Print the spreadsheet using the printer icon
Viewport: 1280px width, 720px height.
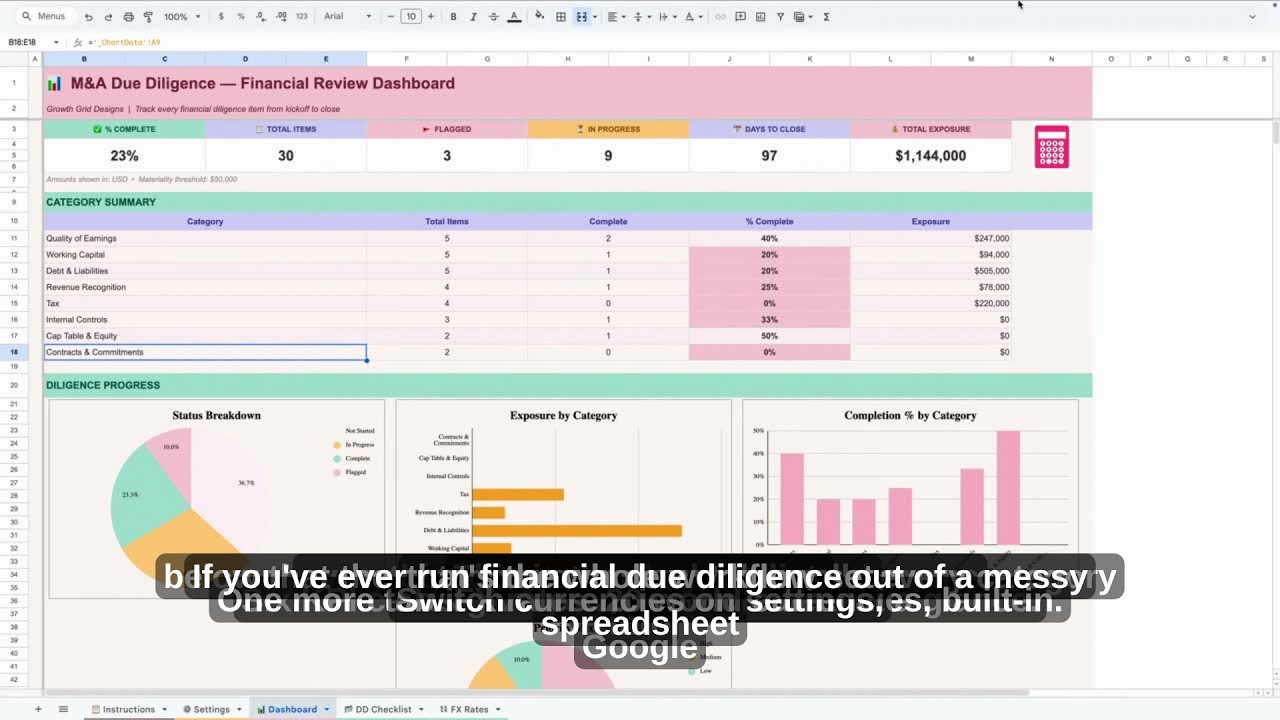point(128,17)
